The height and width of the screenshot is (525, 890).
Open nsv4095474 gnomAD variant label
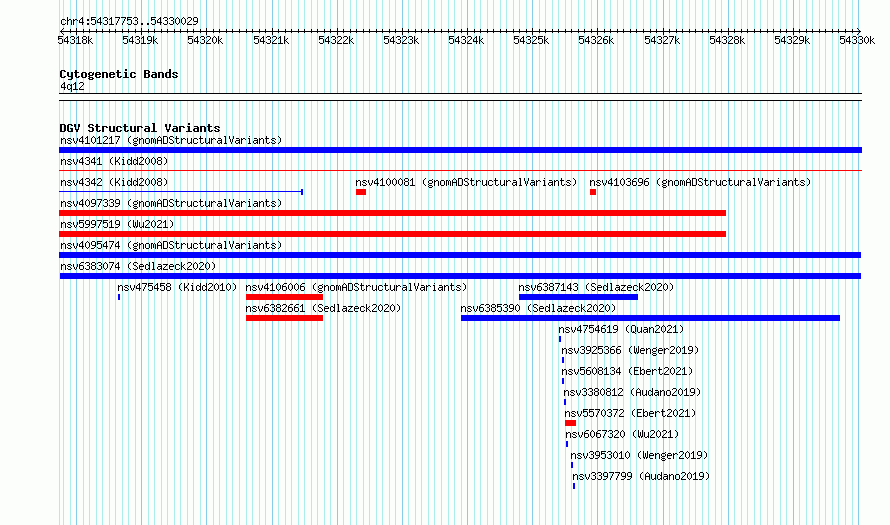click(171, 245)
